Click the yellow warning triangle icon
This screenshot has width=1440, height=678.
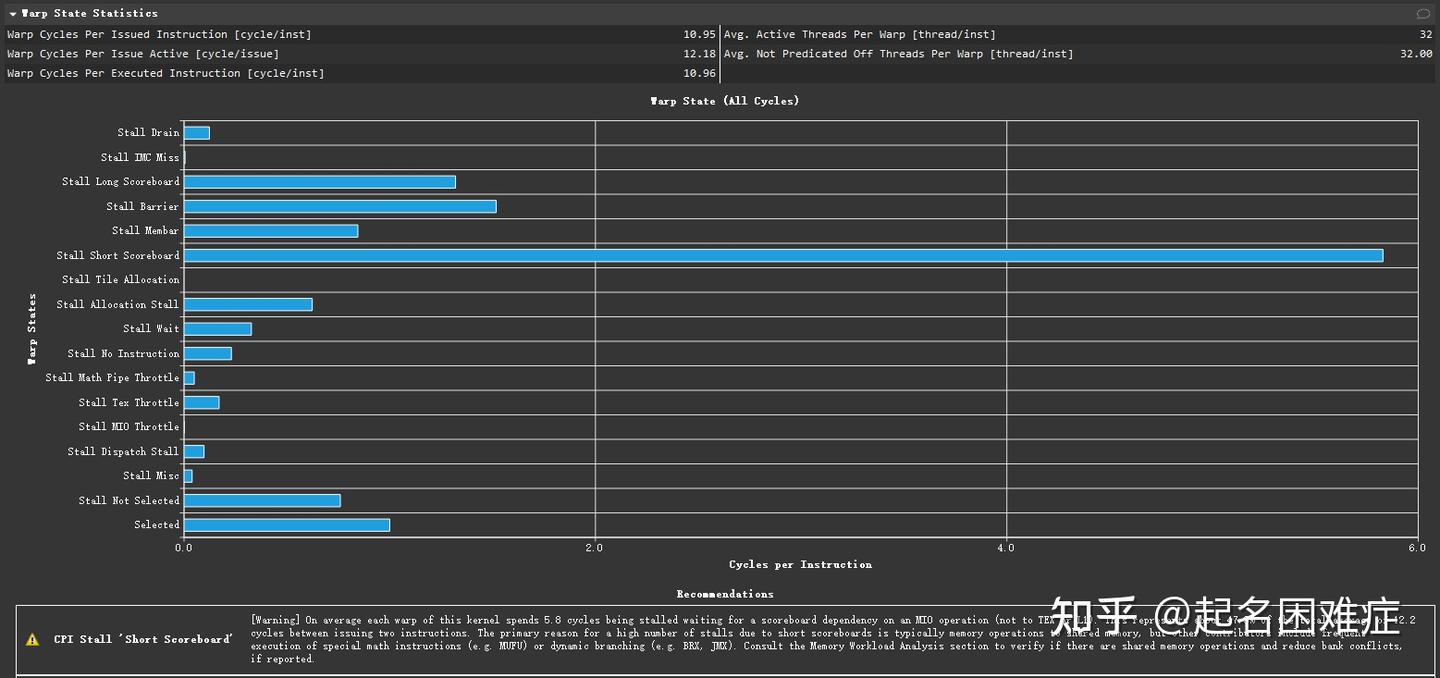[x=33, y=639]
